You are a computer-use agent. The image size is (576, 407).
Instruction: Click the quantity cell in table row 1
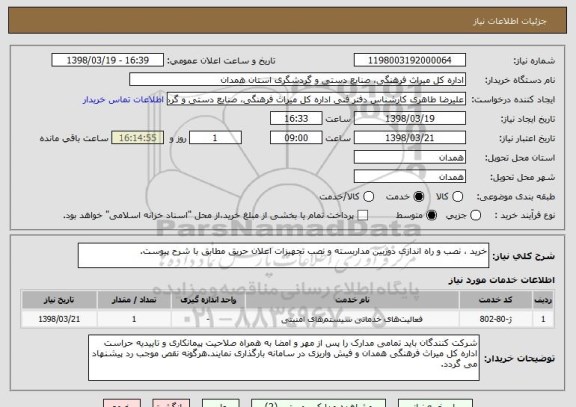click(x=134, y=319)
